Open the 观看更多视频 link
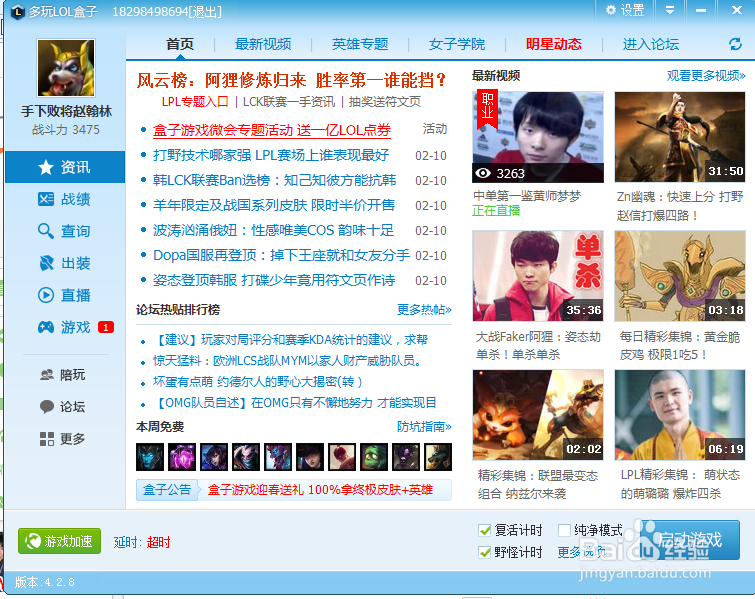The height and width of the screenshot is (599, 755). 706,76
